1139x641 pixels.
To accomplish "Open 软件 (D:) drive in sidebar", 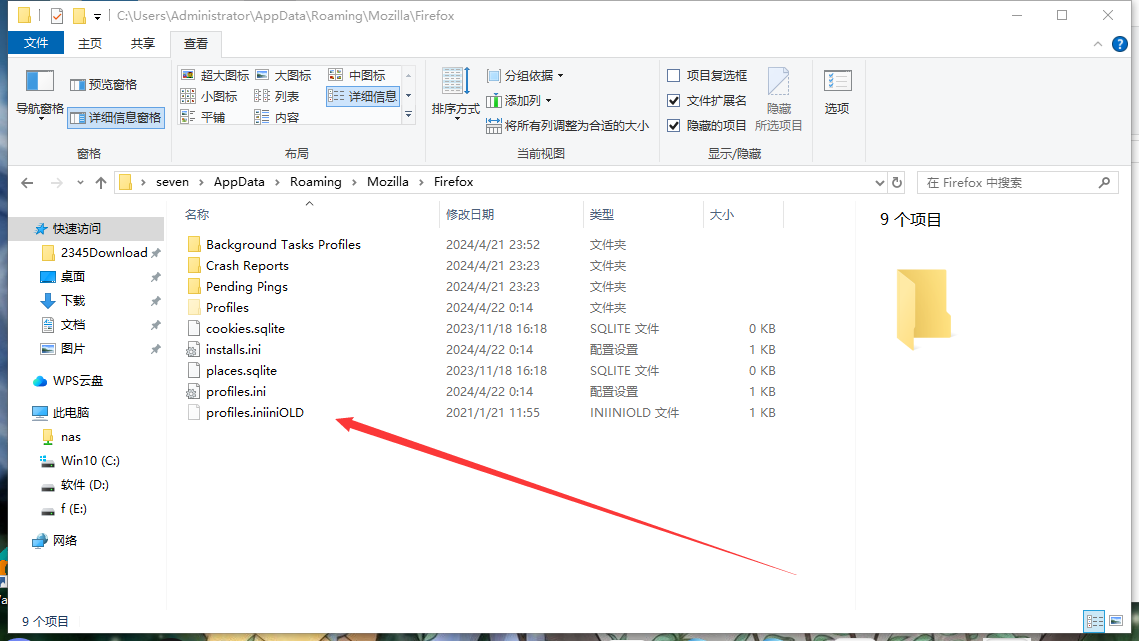I will coord(84,484).
